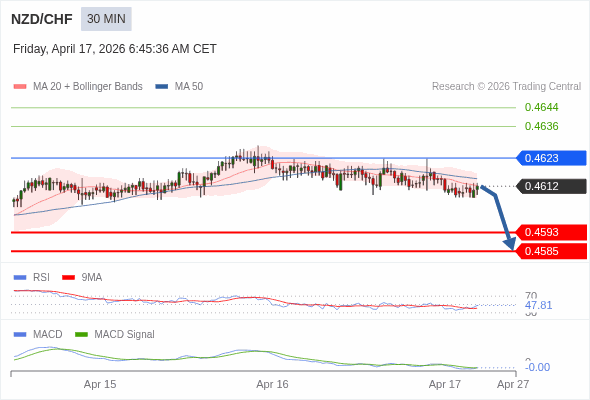The image size is (590, 400).
Task: Select the 0.4644 resistance level label
Action: pyautogui.click(x=541, y=107)
